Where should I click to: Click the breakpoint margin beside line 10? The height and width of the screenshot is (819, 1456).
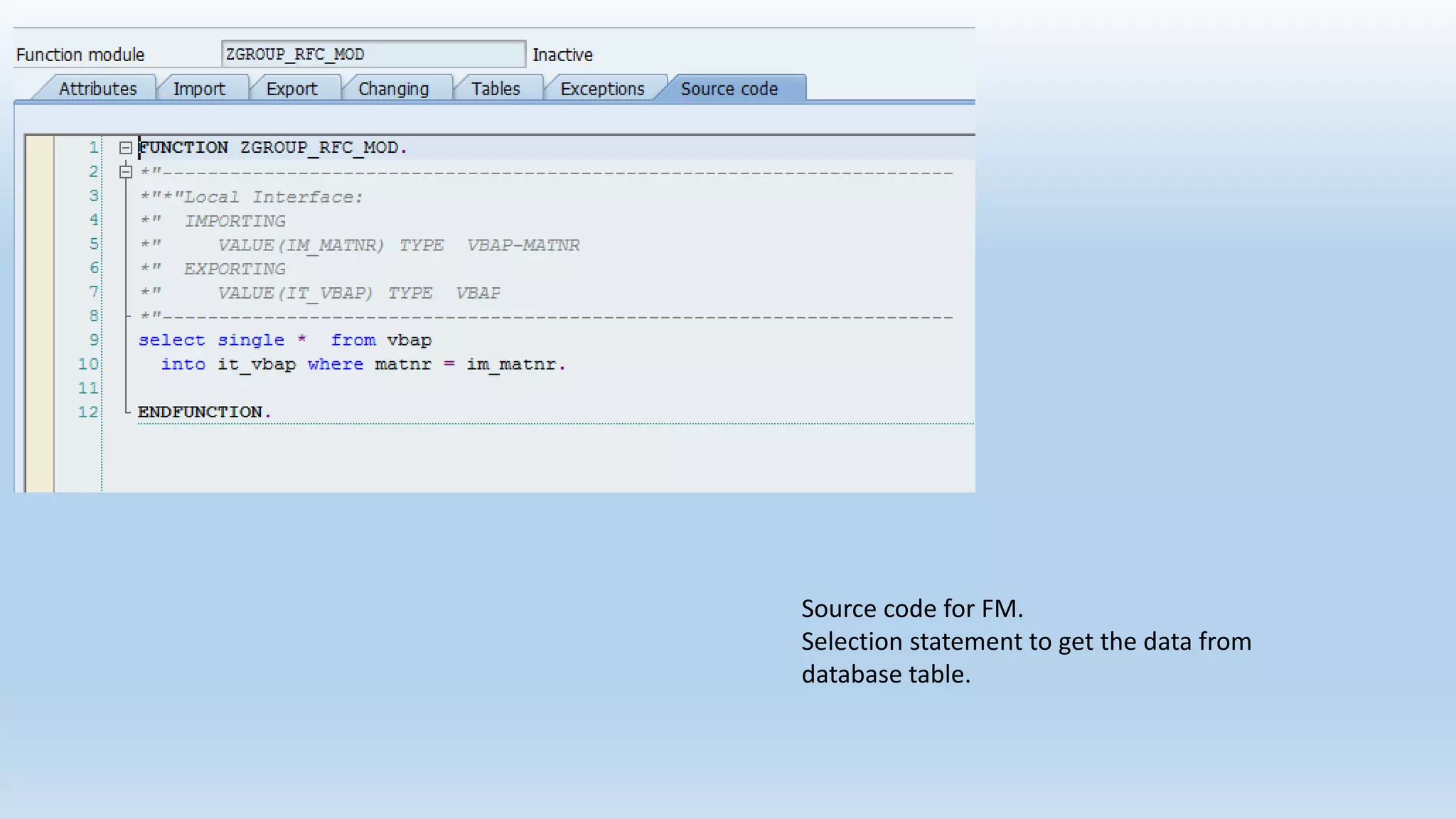pos(40,364)
